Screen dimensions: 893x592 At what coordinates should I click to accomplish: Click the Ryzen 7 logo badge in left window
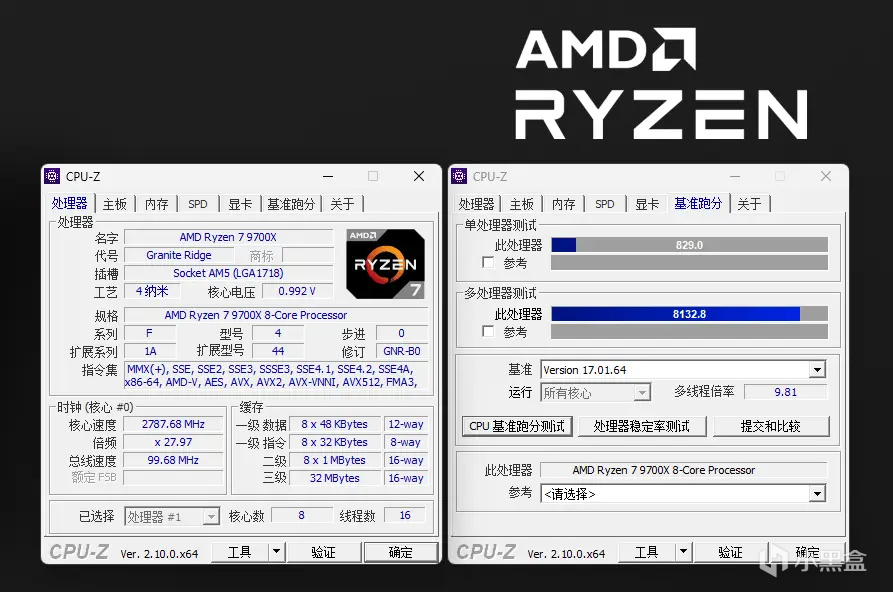pos(386,264)
